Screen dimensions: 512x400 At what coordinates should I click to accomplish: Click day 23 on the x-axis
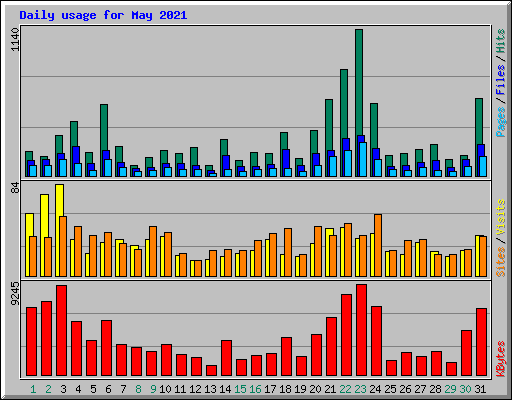pyautogui.click(x=360, y=389)
